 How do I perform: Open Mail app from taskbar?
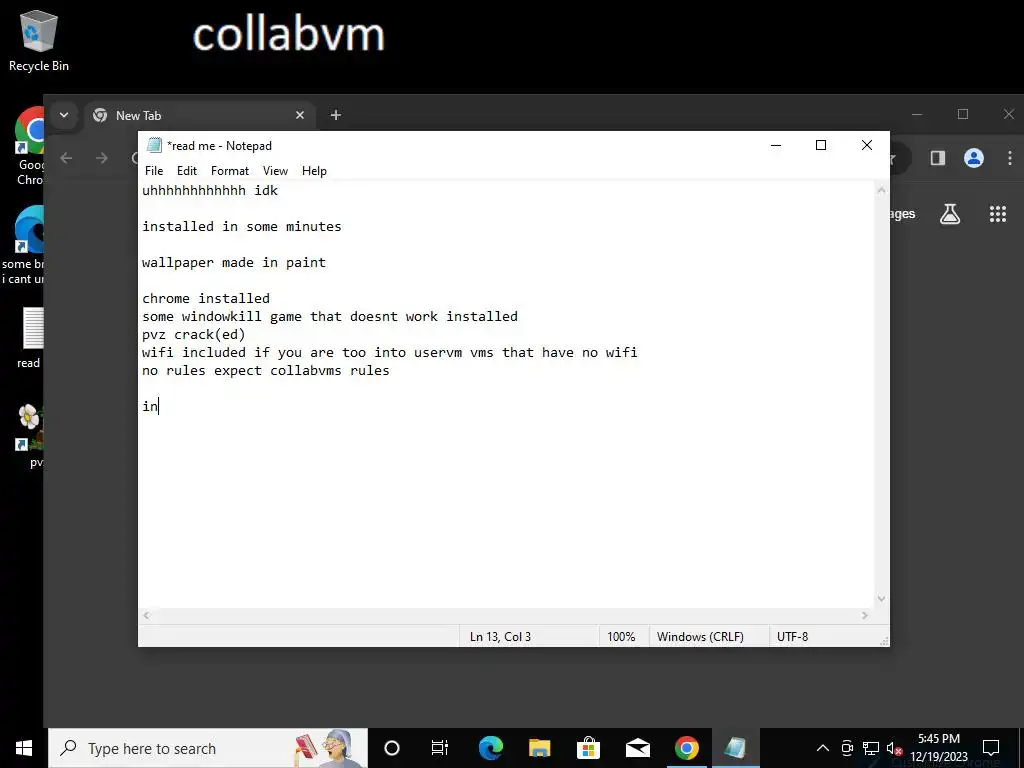[637, 748]
